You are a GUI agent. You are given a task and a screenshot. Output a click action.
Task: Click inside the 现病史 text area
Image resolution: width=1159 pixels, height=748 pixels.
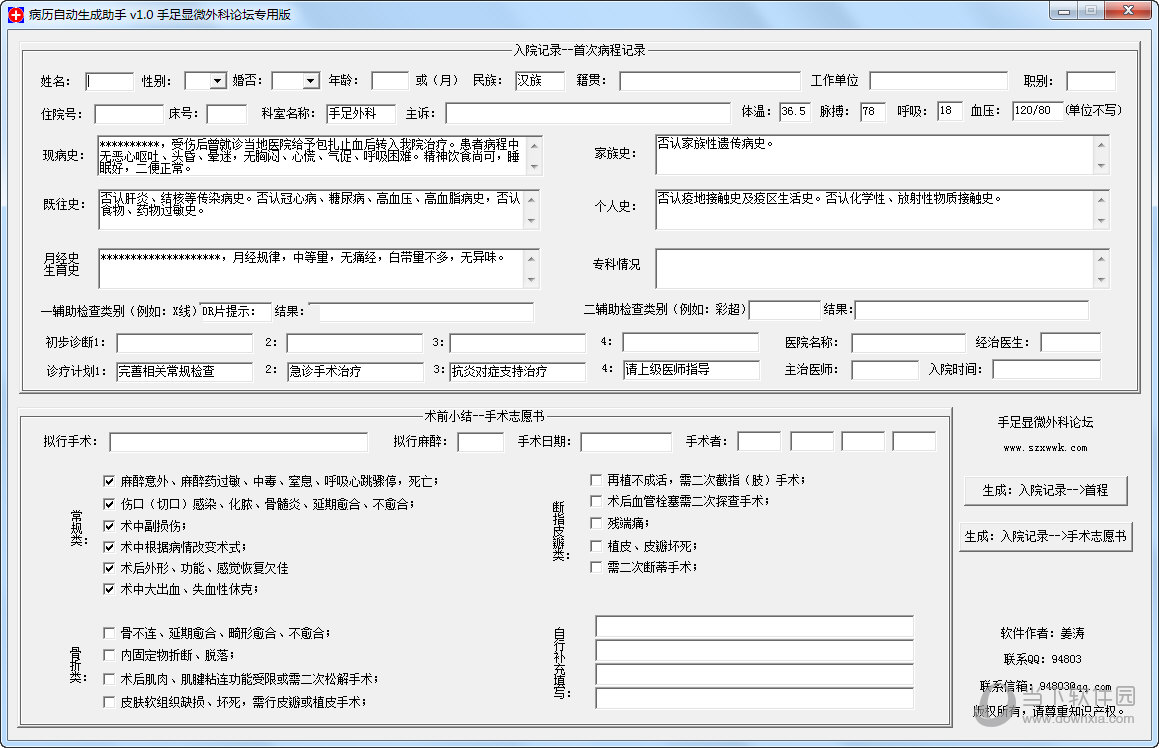313,155
